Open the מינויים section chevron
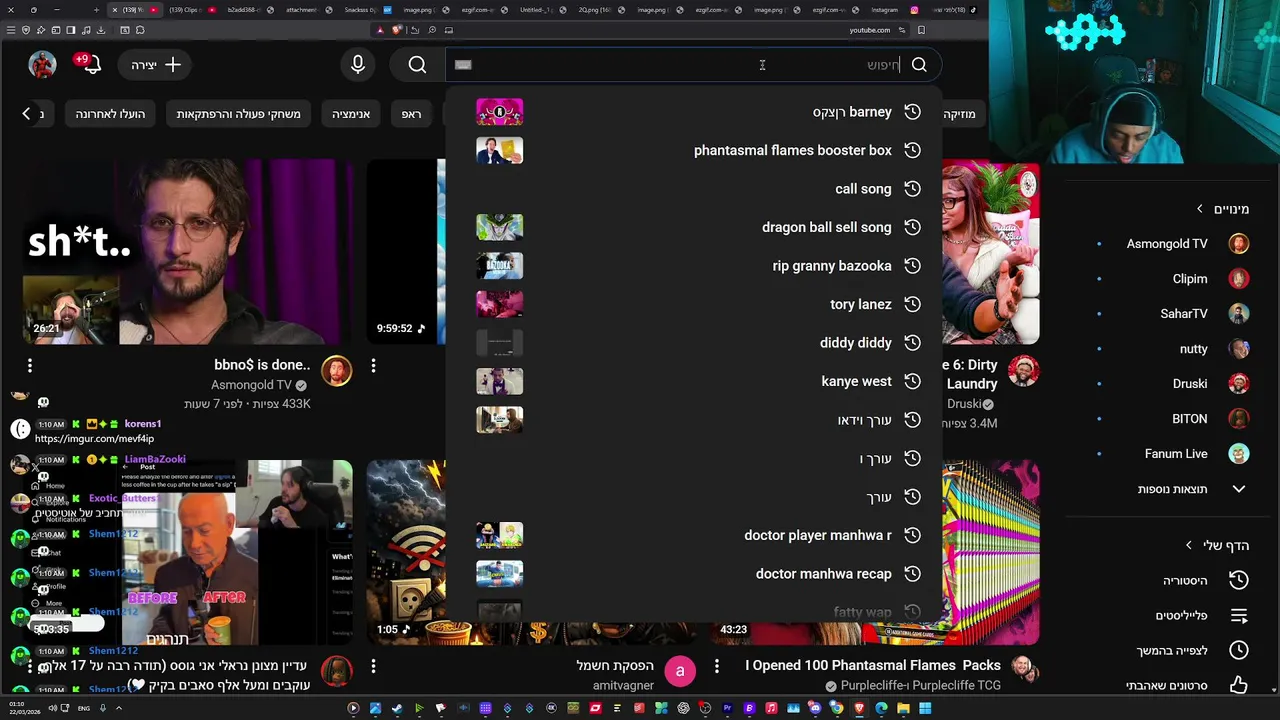The height and width of the screenshot is (720, 1280). pos(1200,209)
